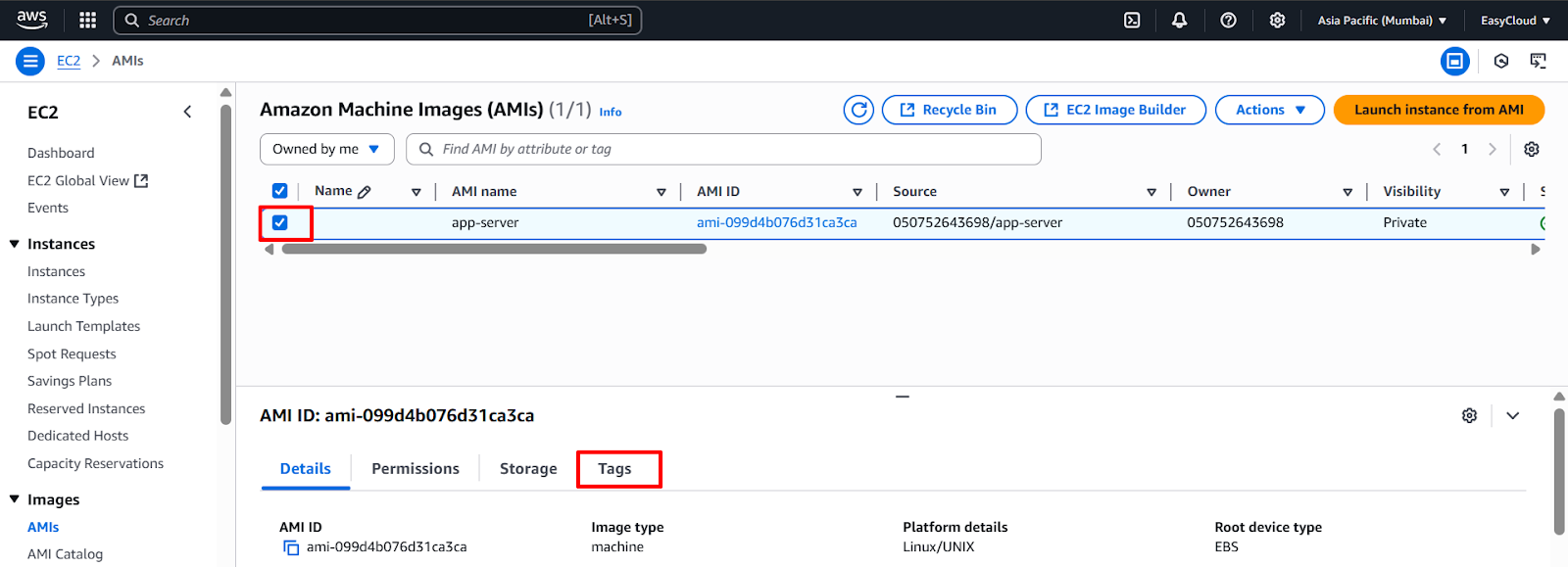Uncheck the app-server row checkbox

click(279, 222)
